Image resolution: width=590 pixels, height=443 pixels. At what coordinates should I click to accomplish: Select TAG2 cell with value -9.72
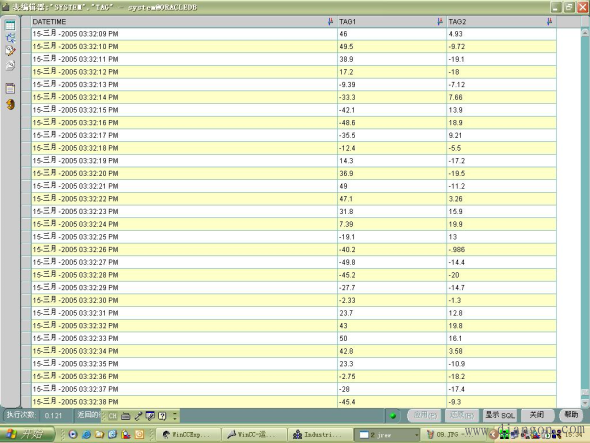point(501,47)
